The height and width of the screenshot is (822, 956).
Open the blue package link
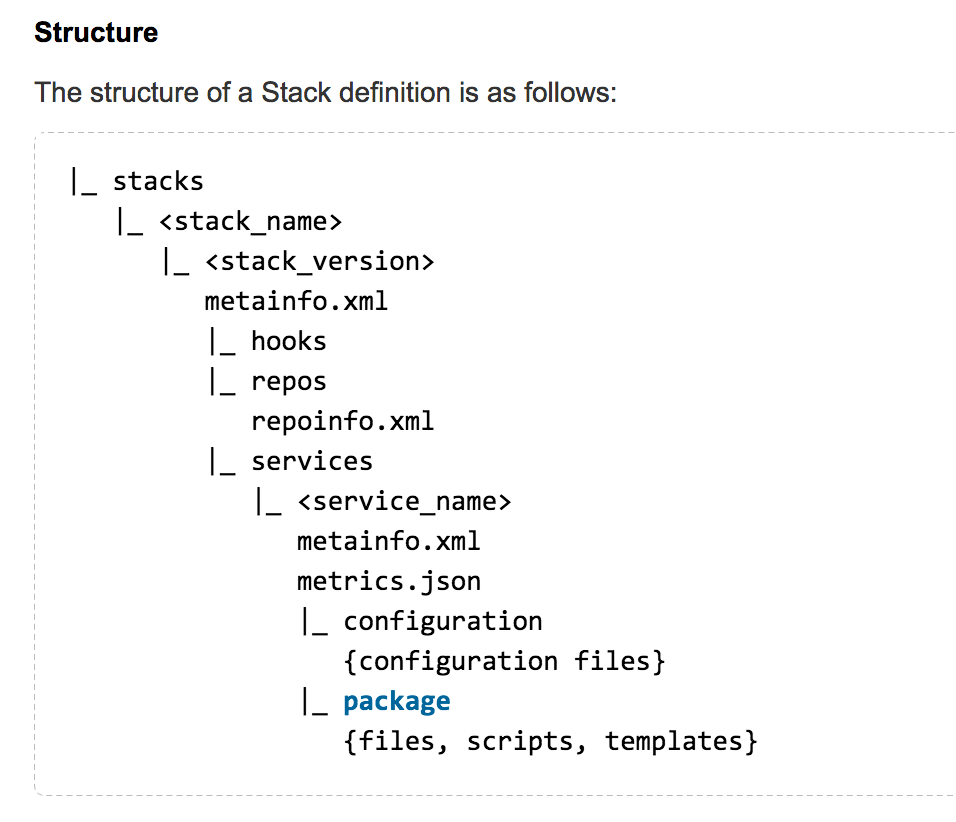[396, 701]
